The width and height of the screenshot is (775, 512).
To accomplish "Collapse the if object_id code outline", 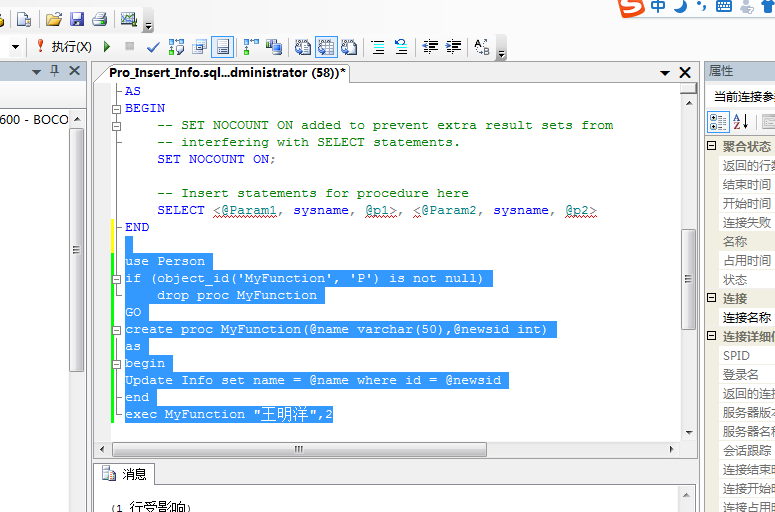I will (117, 279).
